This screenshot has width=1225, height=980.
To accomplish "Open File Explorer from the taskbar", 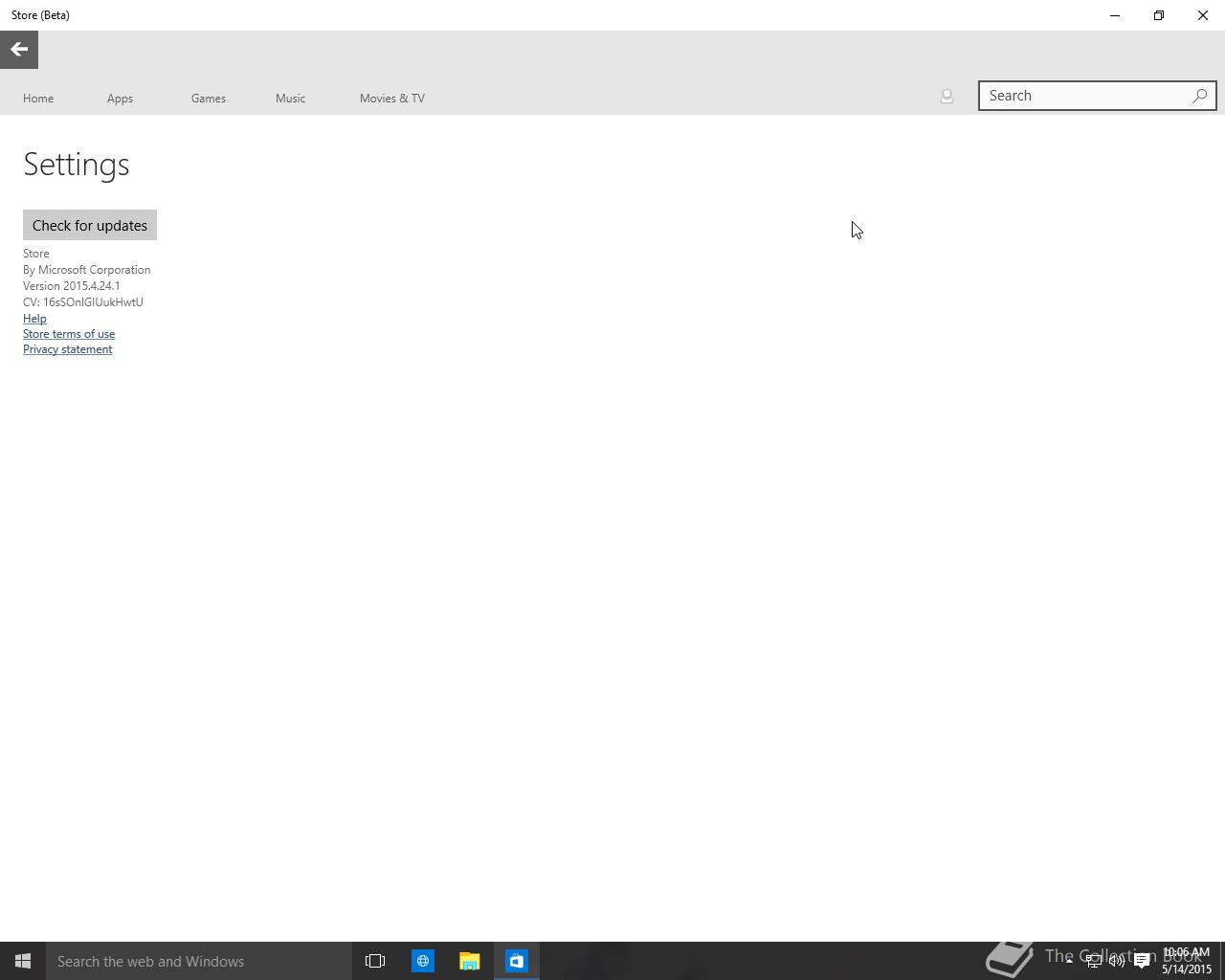I will (469, 961).
